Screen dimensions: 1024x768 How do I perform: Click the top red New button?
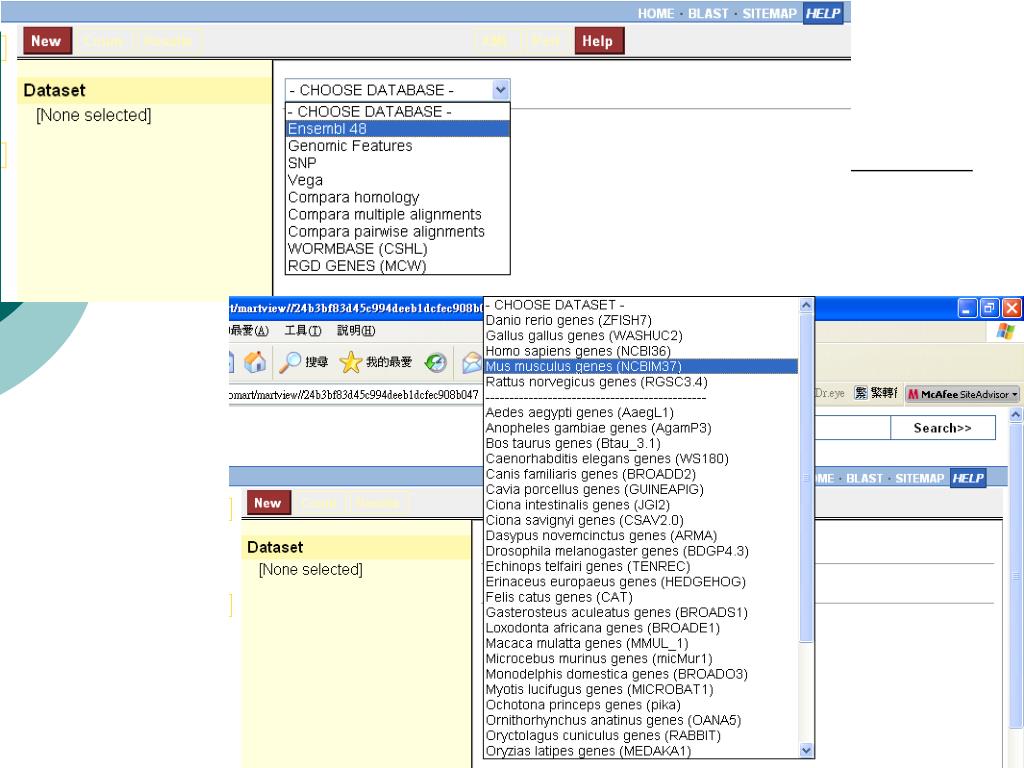[x=46, y=40]
